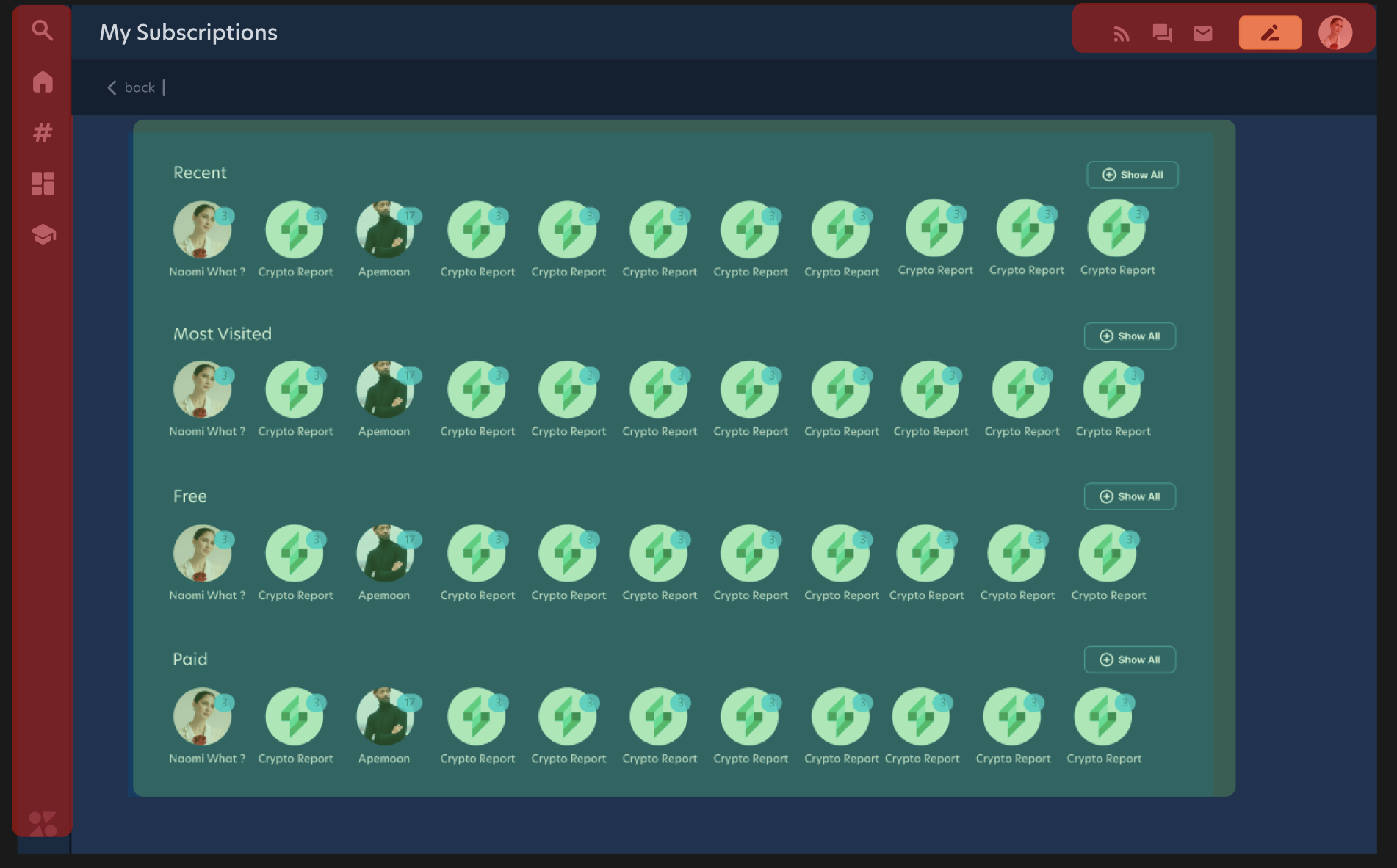Click the logo icon at the sidebar bottom
Screen dimensions: 1397x868
click(42, 822)
